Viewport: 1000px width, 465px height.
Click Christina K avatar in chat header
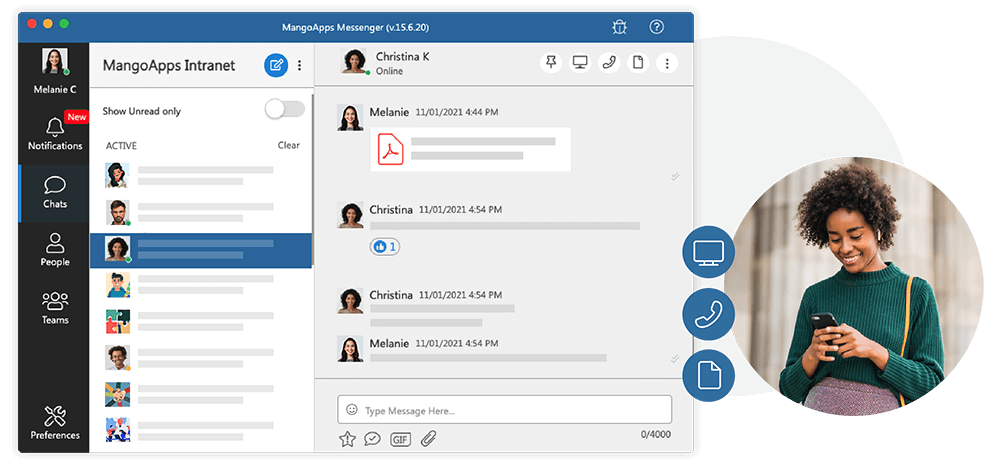tap(354, 62)
